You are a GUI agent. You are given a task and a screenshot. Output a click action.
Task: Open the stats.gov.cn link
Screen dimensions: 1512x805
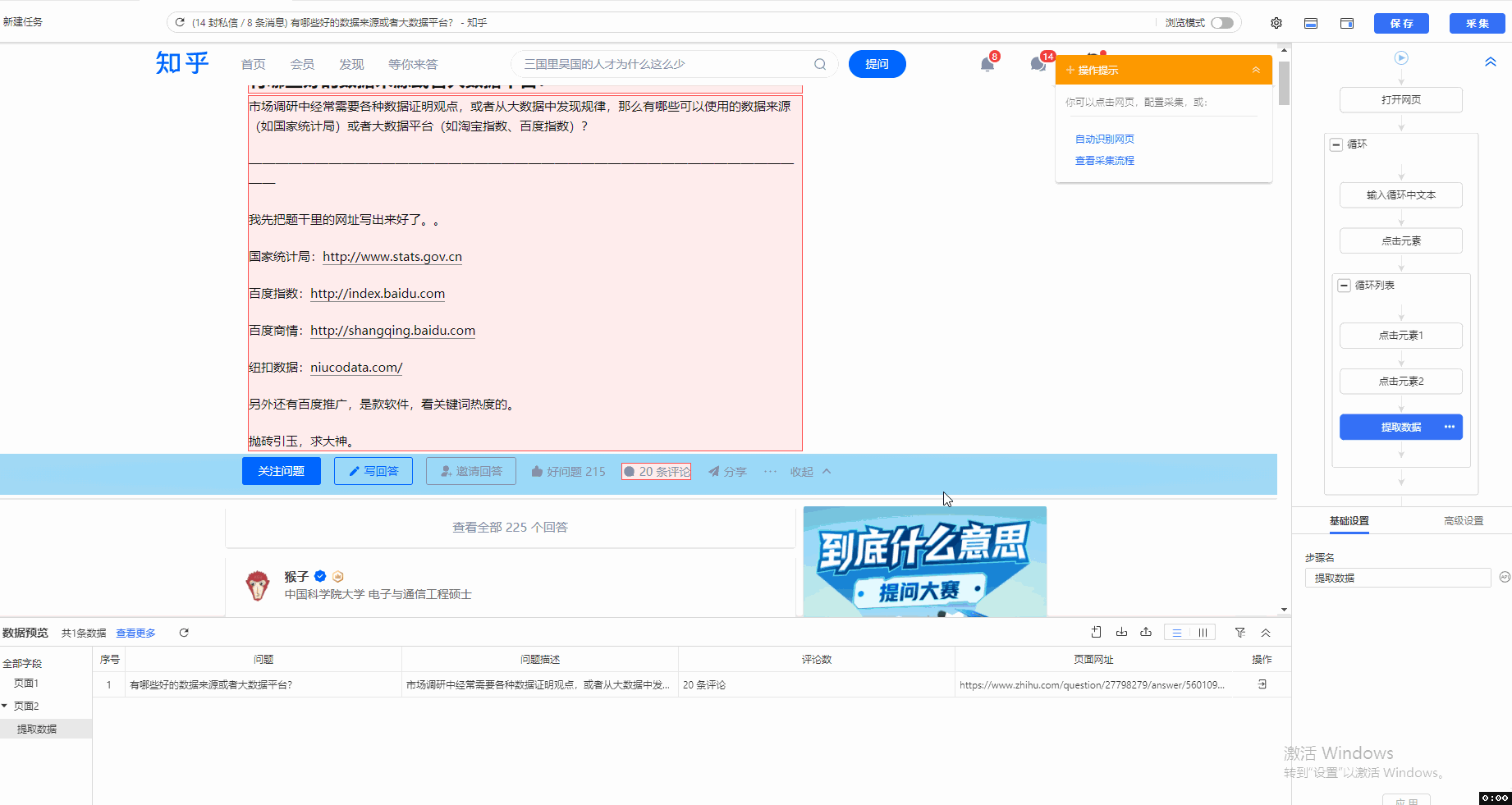click(392, 257)
